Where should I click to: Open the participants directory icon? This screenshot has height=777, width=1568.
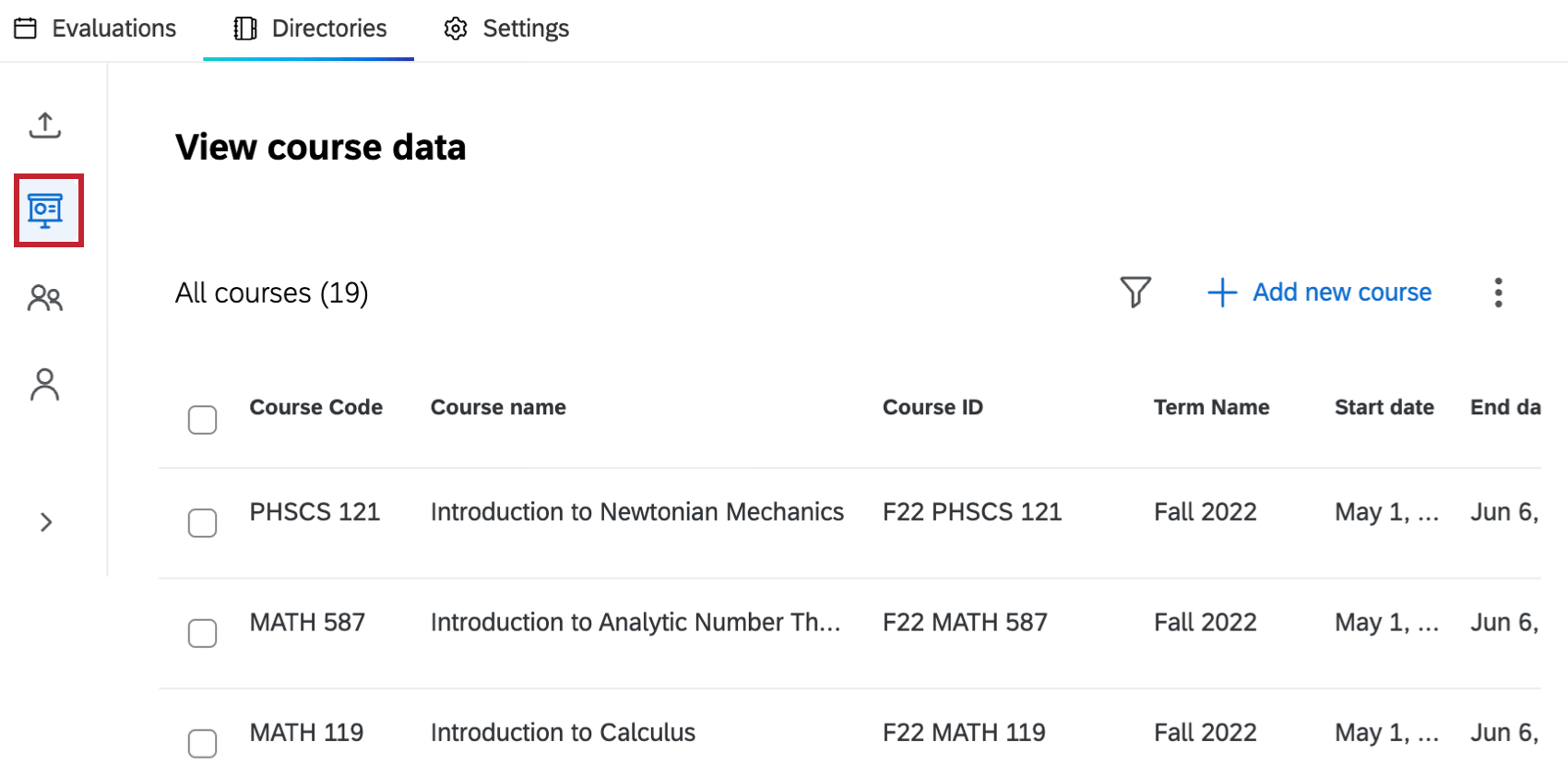tap(45, 298)
